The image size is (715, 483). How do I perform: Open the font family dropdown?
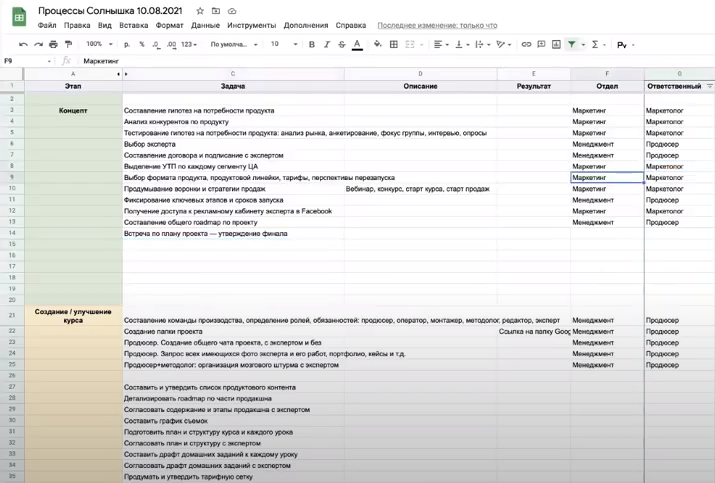point(233,44)
